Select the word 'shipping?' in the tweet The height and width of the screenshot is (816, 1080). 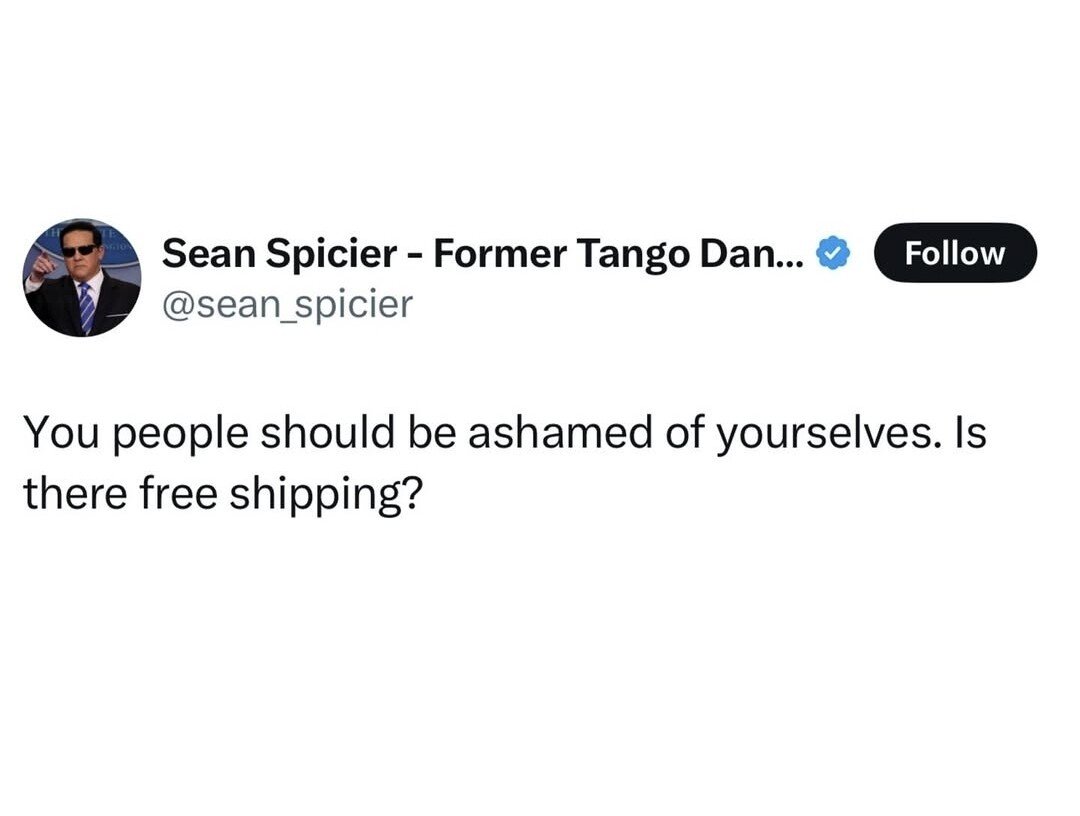coord(326,495)
